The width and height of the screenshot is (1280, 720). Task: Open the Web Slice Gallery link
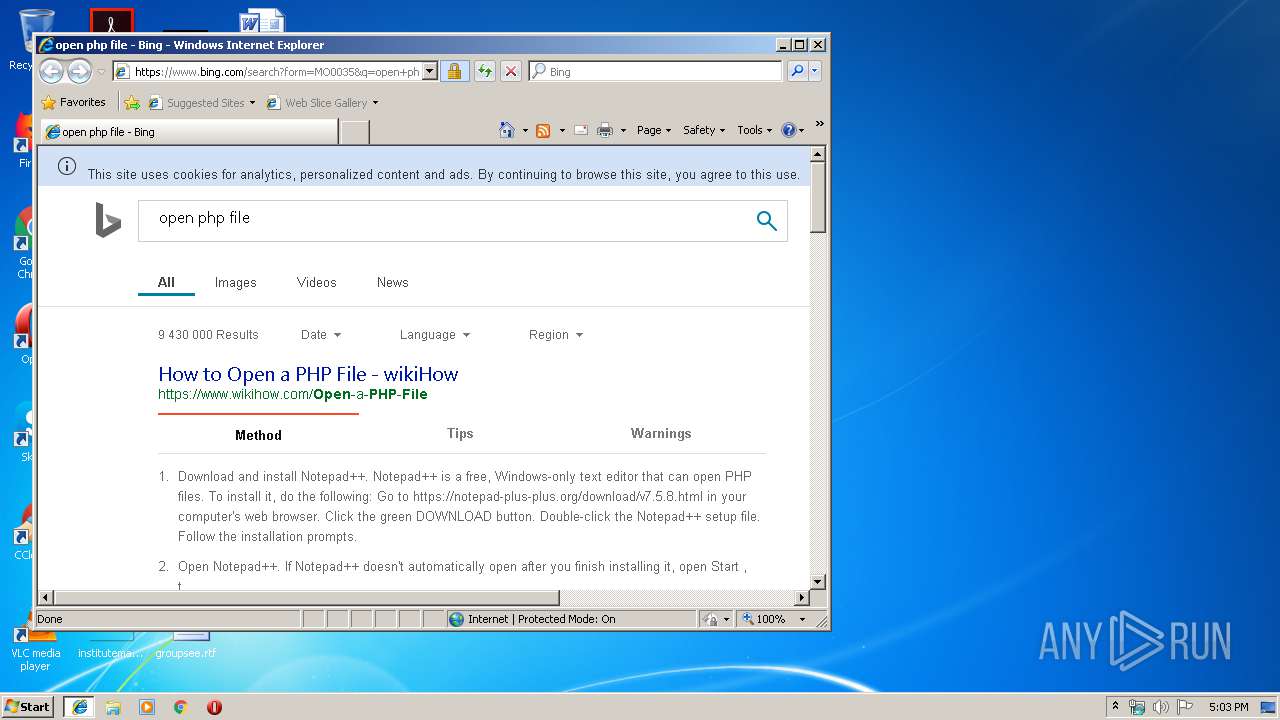point(322,102)
